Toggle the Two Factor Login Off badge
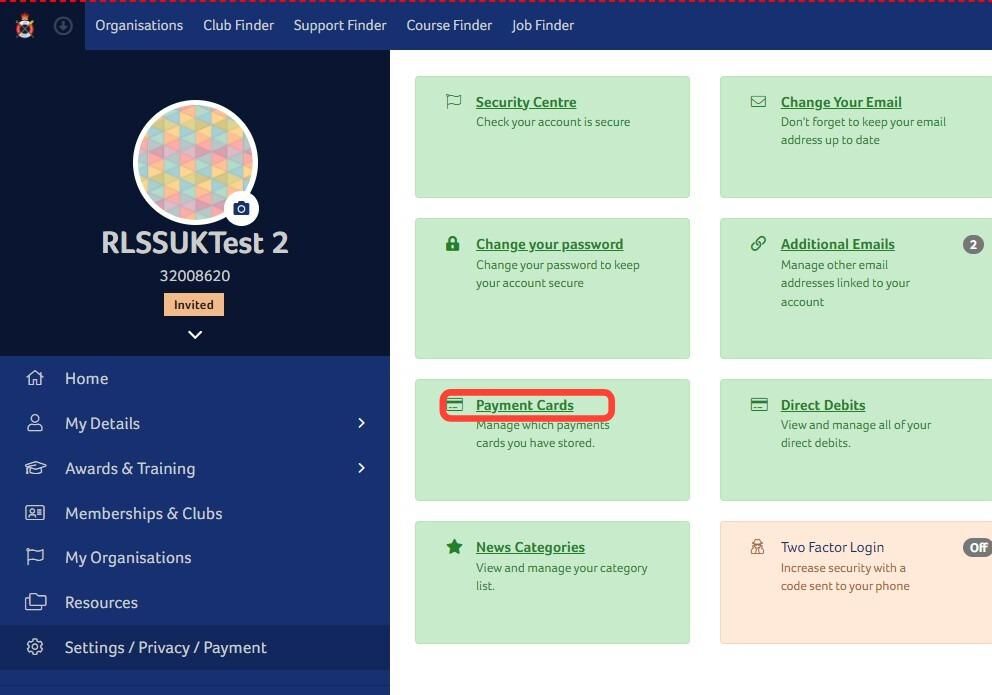 coord(977,548)
